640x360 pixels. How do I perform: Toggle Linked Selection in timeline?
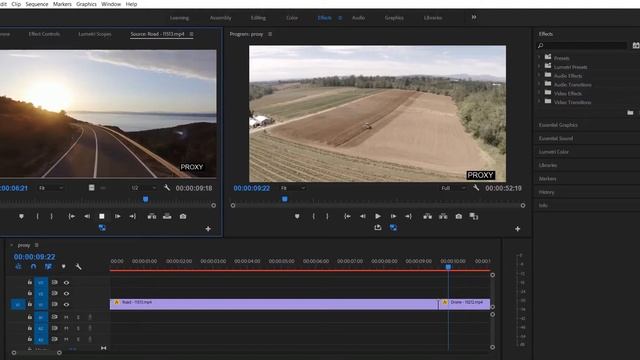(x=49, y=267)
